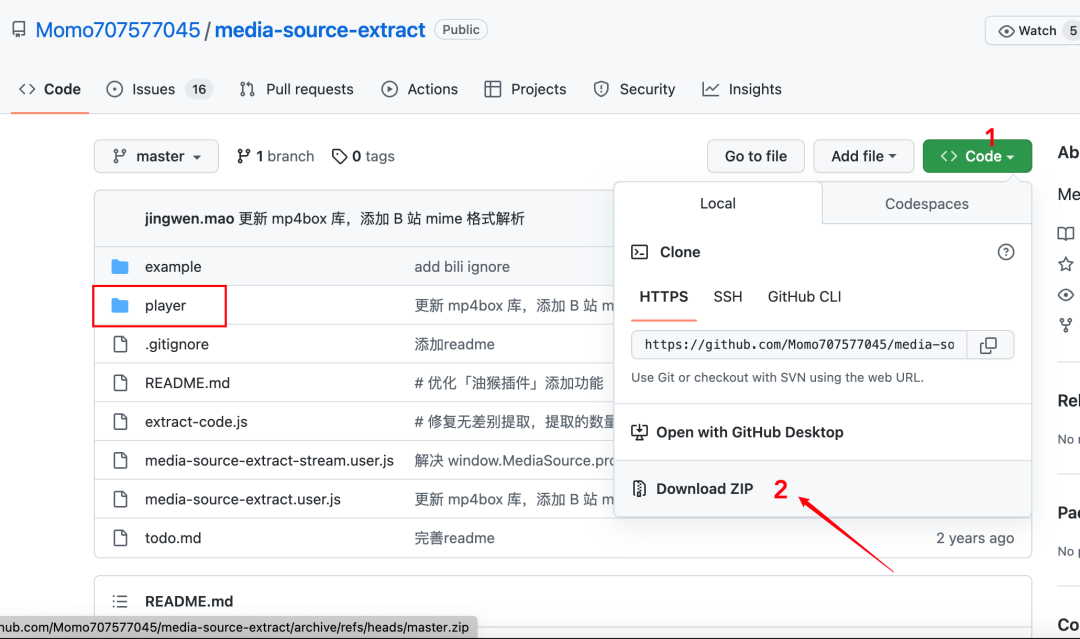Click the star icon in the About sidebar
The width and height of the screenshot is (1080, 639).
[1066, 264]
